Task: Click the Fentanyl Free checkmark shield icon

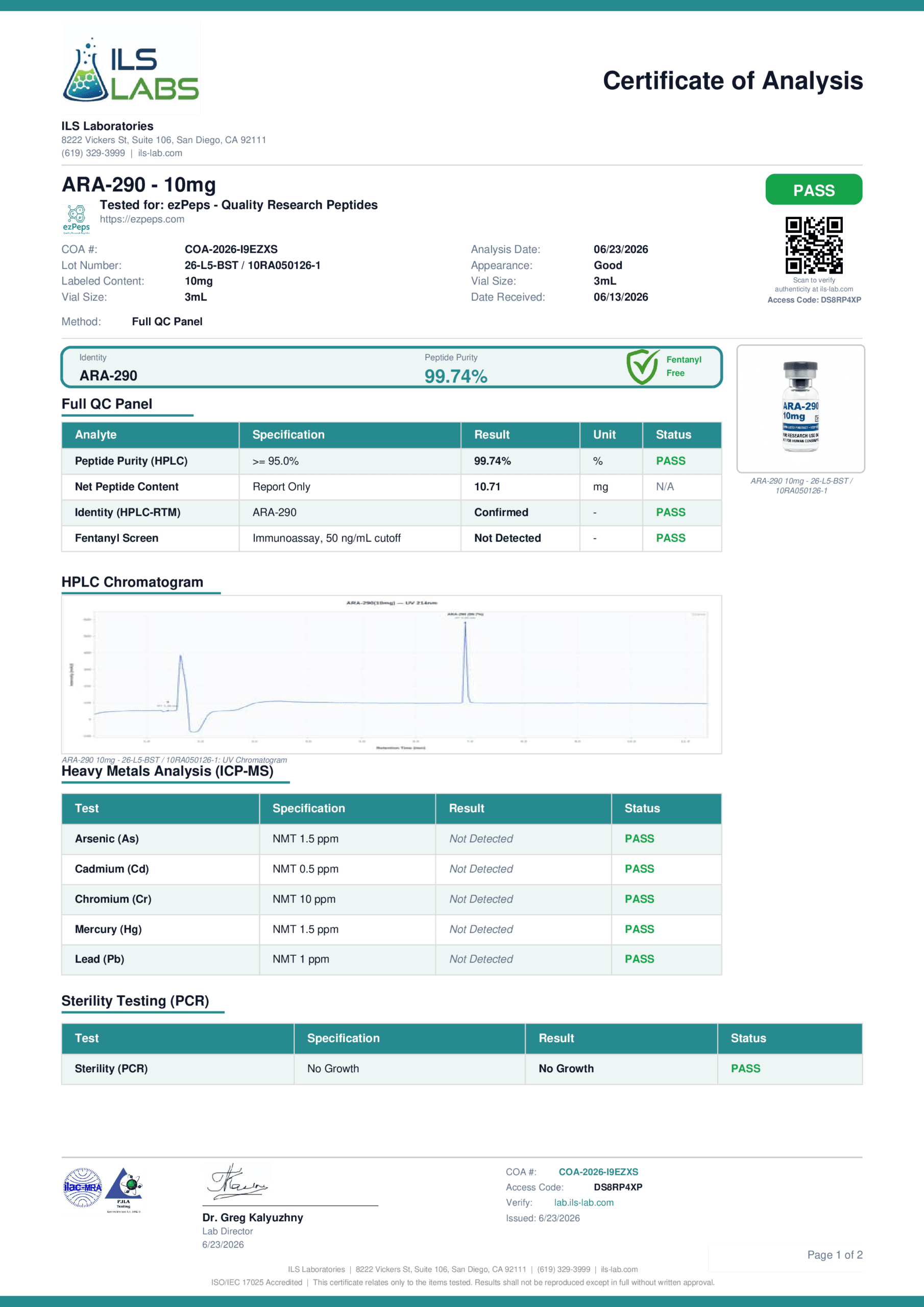Action: point(643,367)
